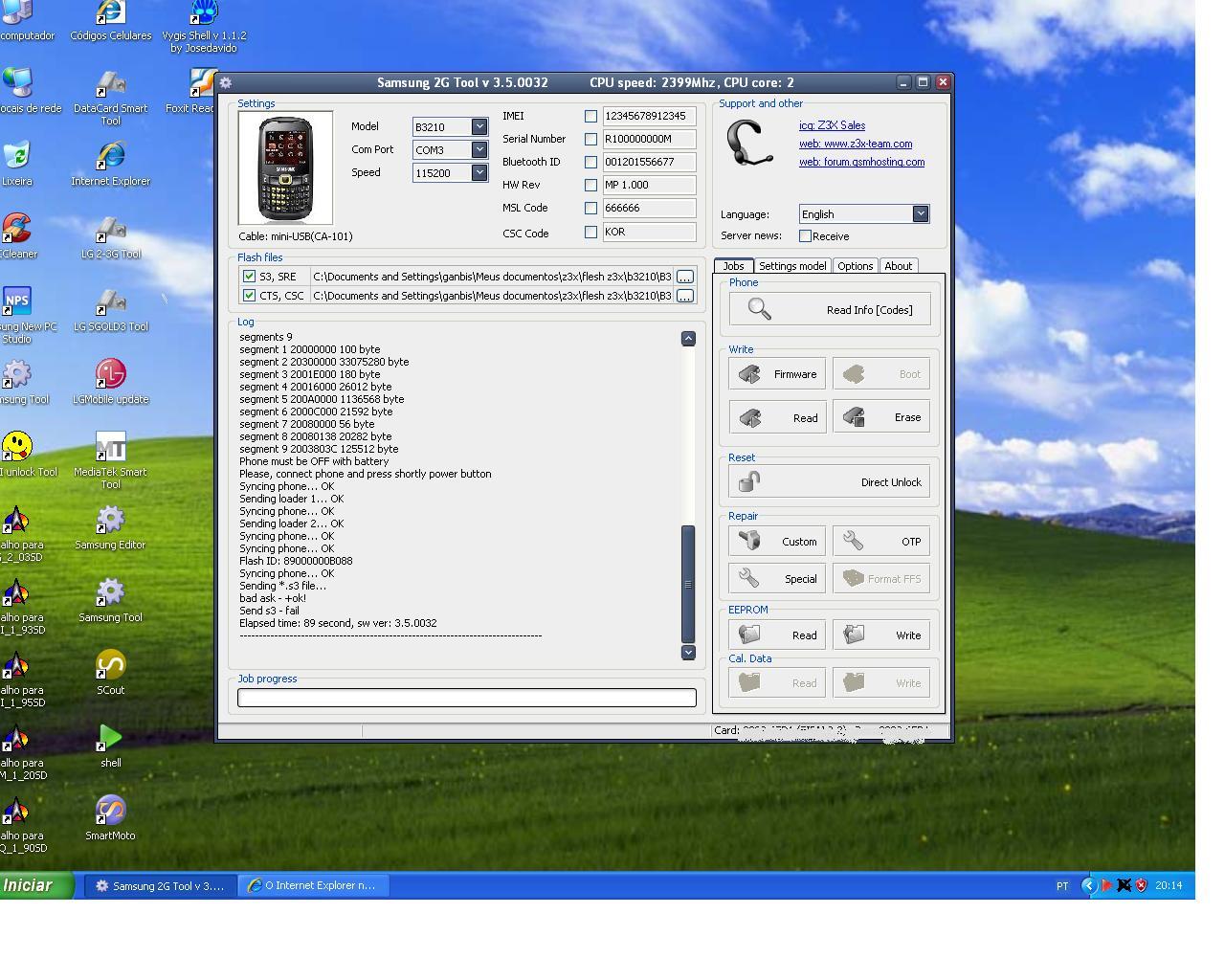This screenshot has width=1225, height=980.
Task: Open Vygis Shell v 1.1.2 desktop icon
Action: [x=203, y=27]
